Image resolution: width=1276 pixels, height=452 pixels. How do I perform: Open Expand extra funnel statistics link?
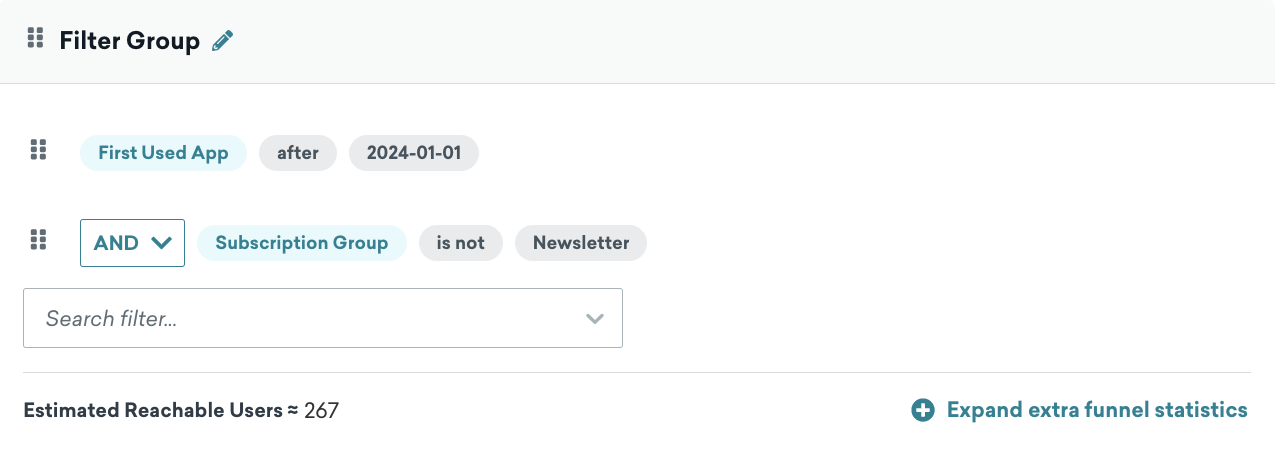1097,410
